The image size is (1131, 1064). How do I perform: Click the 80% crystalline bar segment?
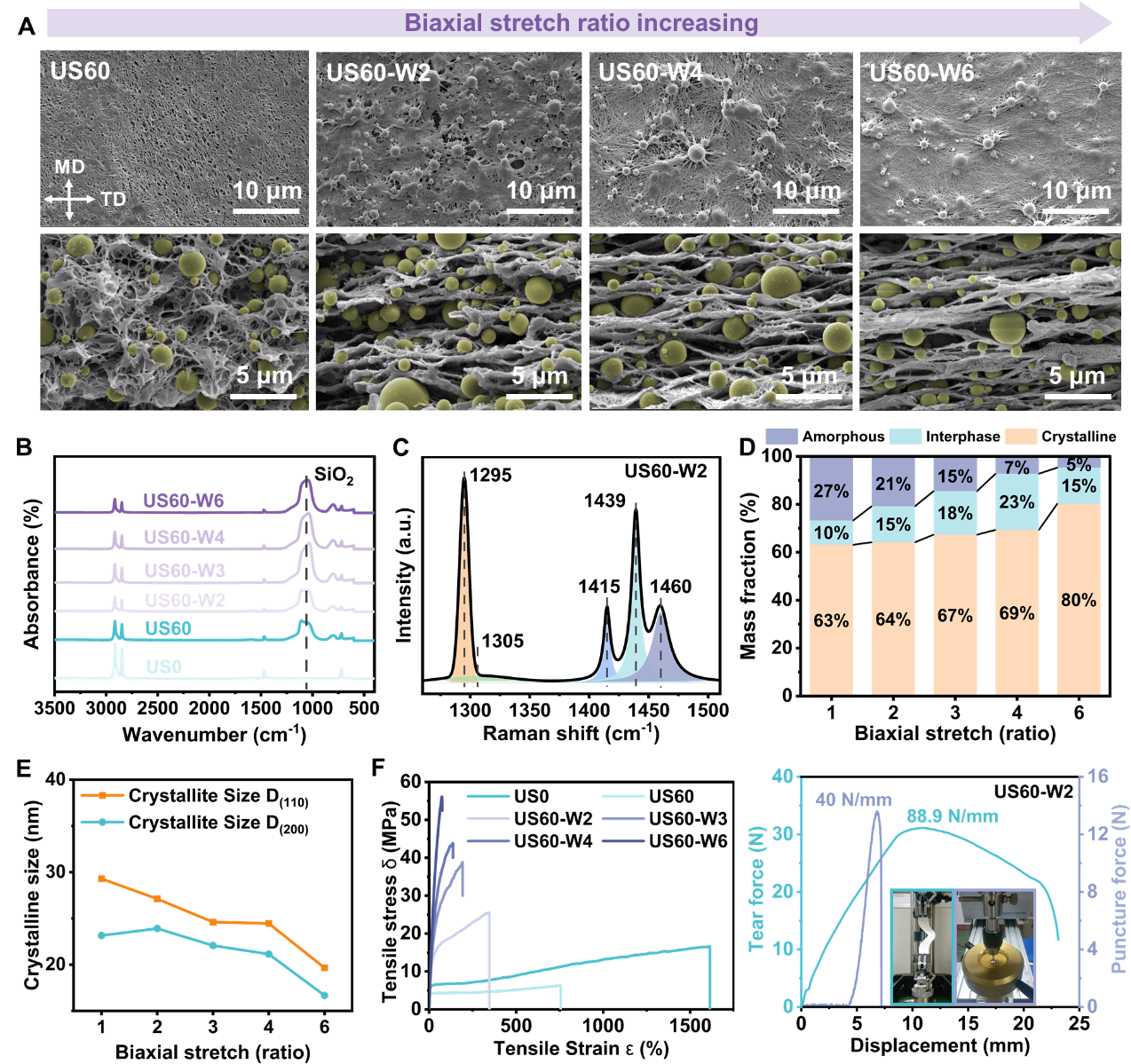coord(1079,600)
